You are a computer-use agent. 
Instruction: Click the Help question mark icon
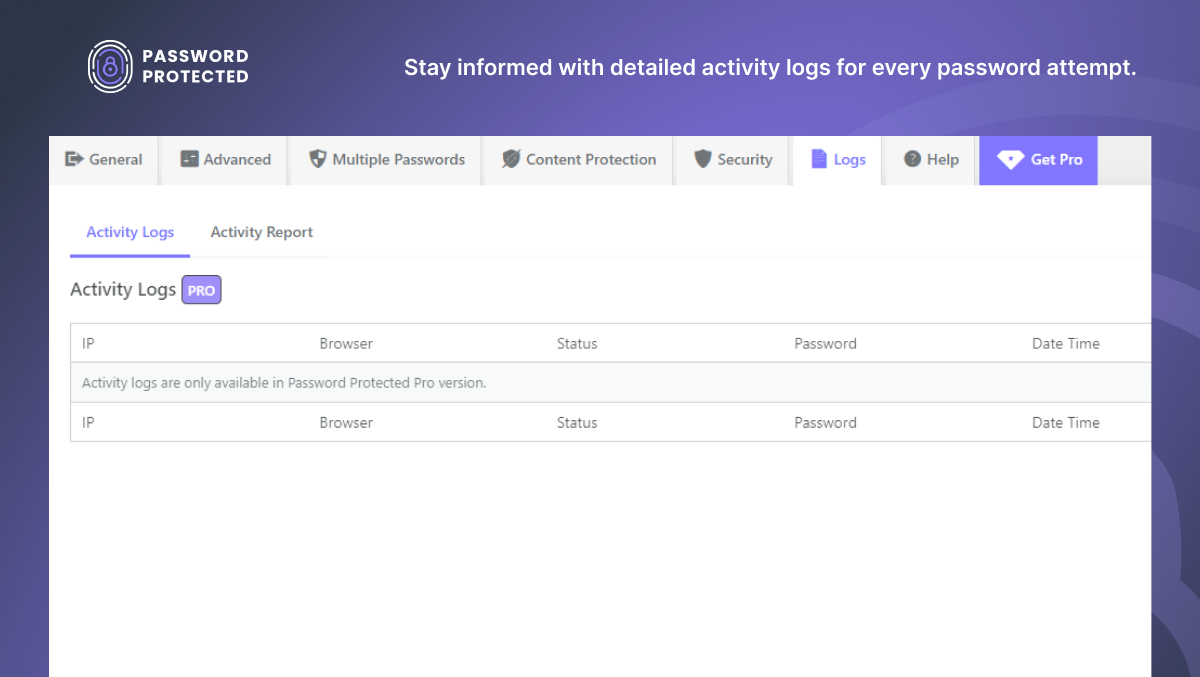912,159
